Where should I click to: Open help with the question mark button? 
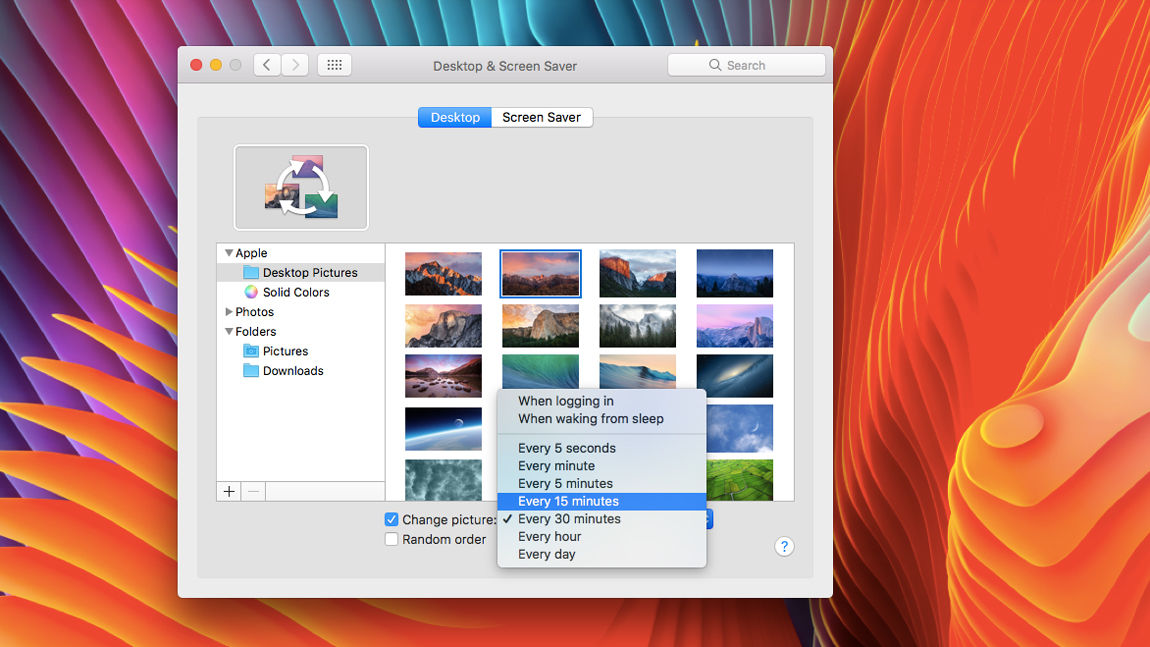[x=784, y=546]
